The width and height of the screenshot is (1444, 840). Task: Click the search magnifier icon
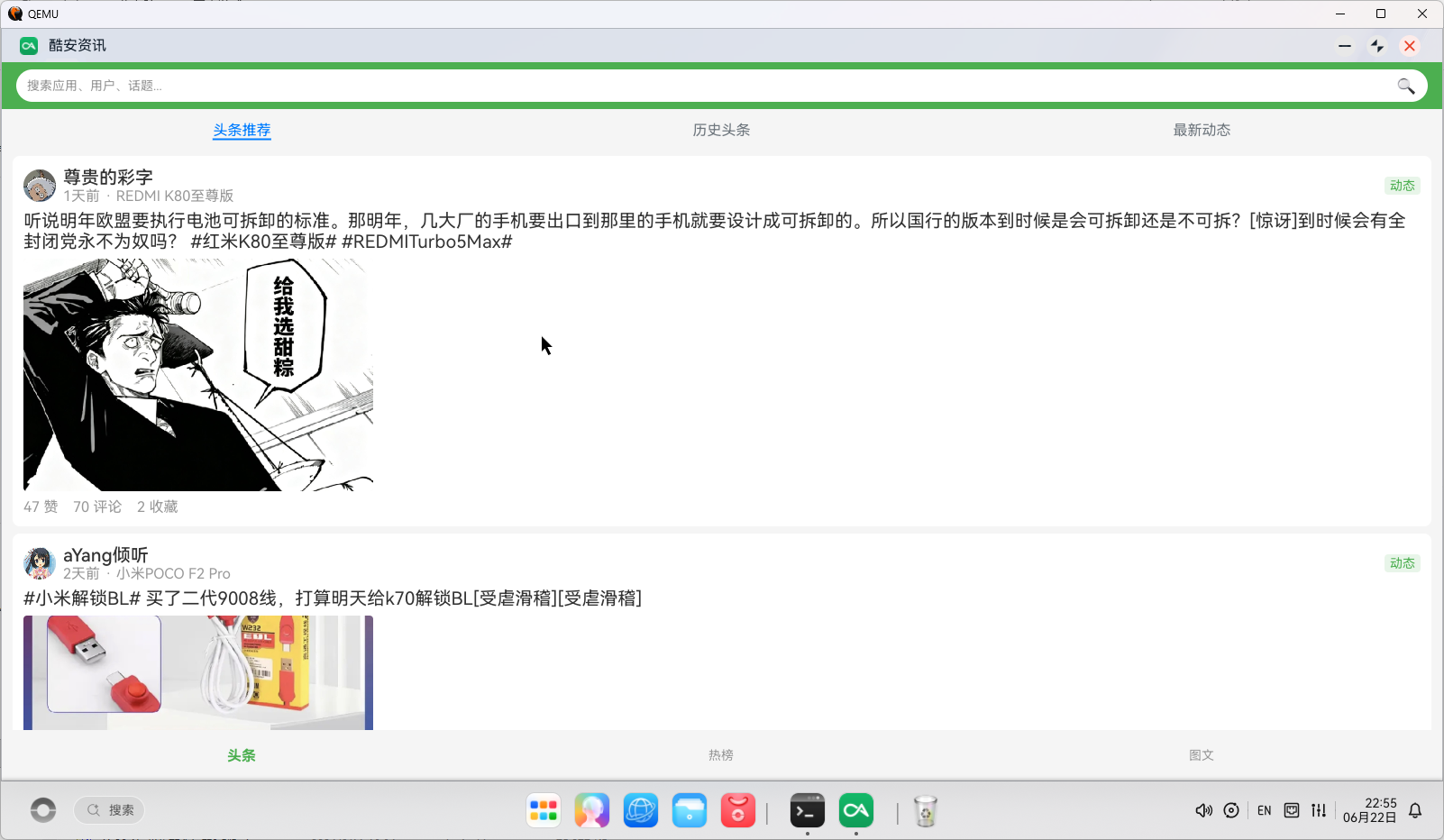coord(1405,86)
